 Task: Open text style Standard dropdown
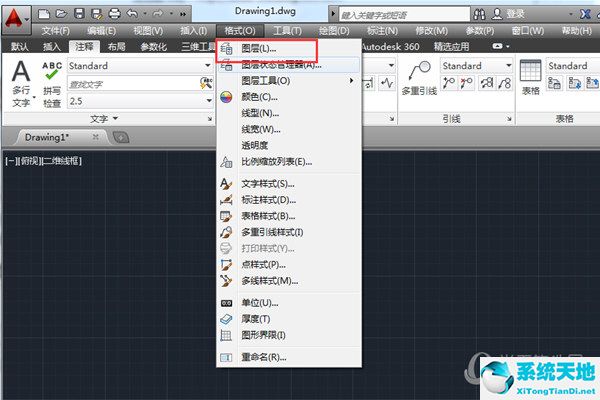click(140, 66)
